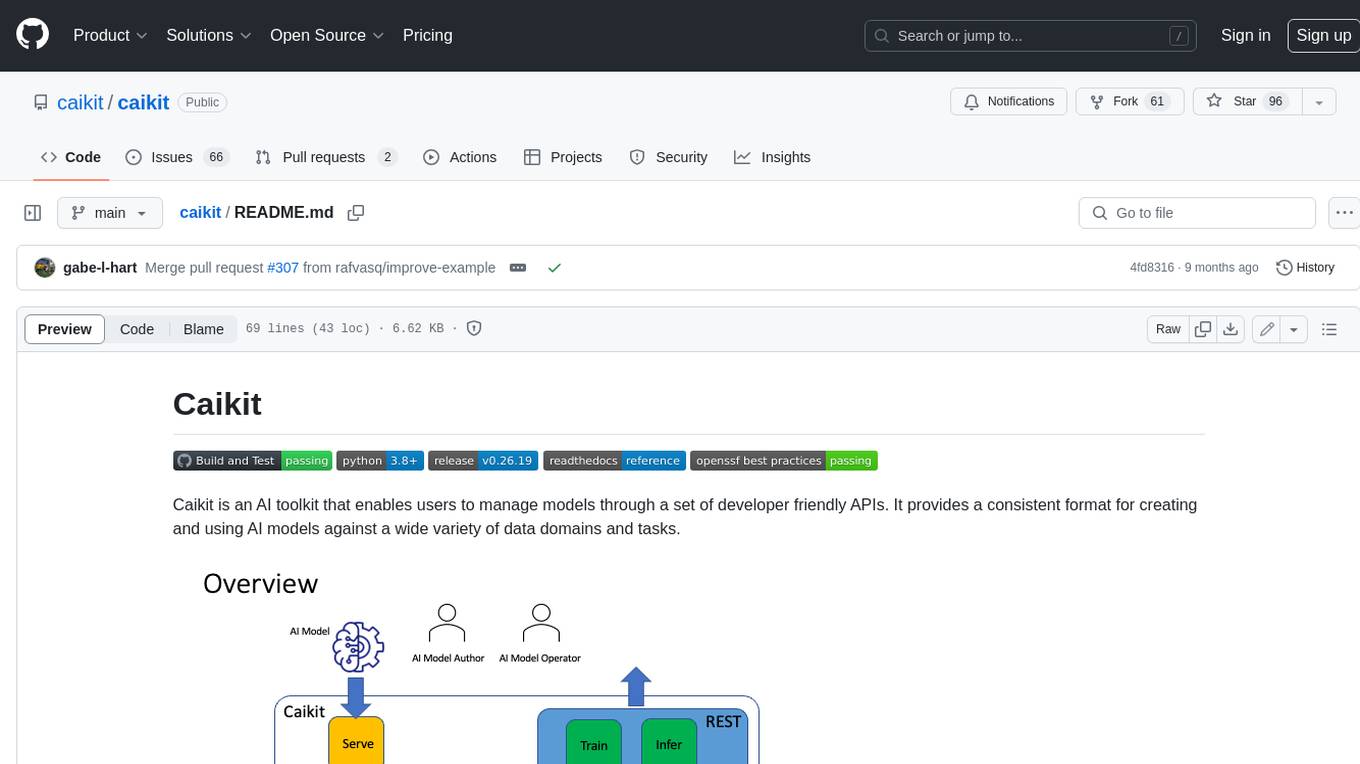
Task: Click the Sign in link
Action: tap(1245, 35)
